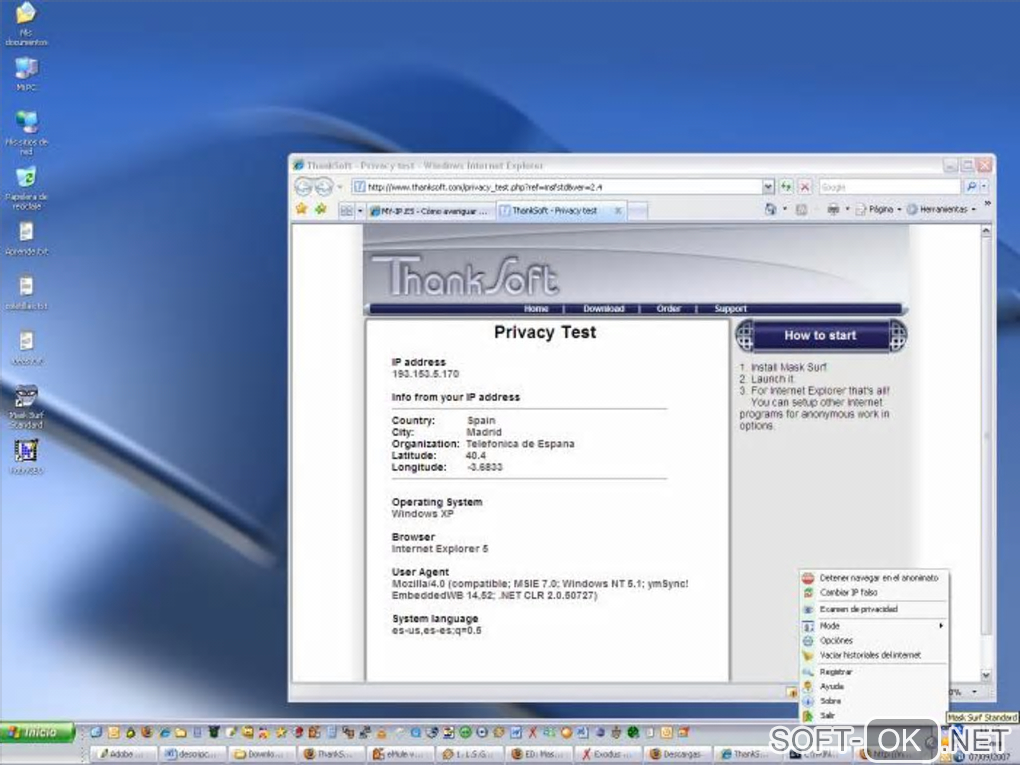This screenshot has height=765, width=1020.
Task: Switch to Exodus taskbar button
Action: click(607, 754)
